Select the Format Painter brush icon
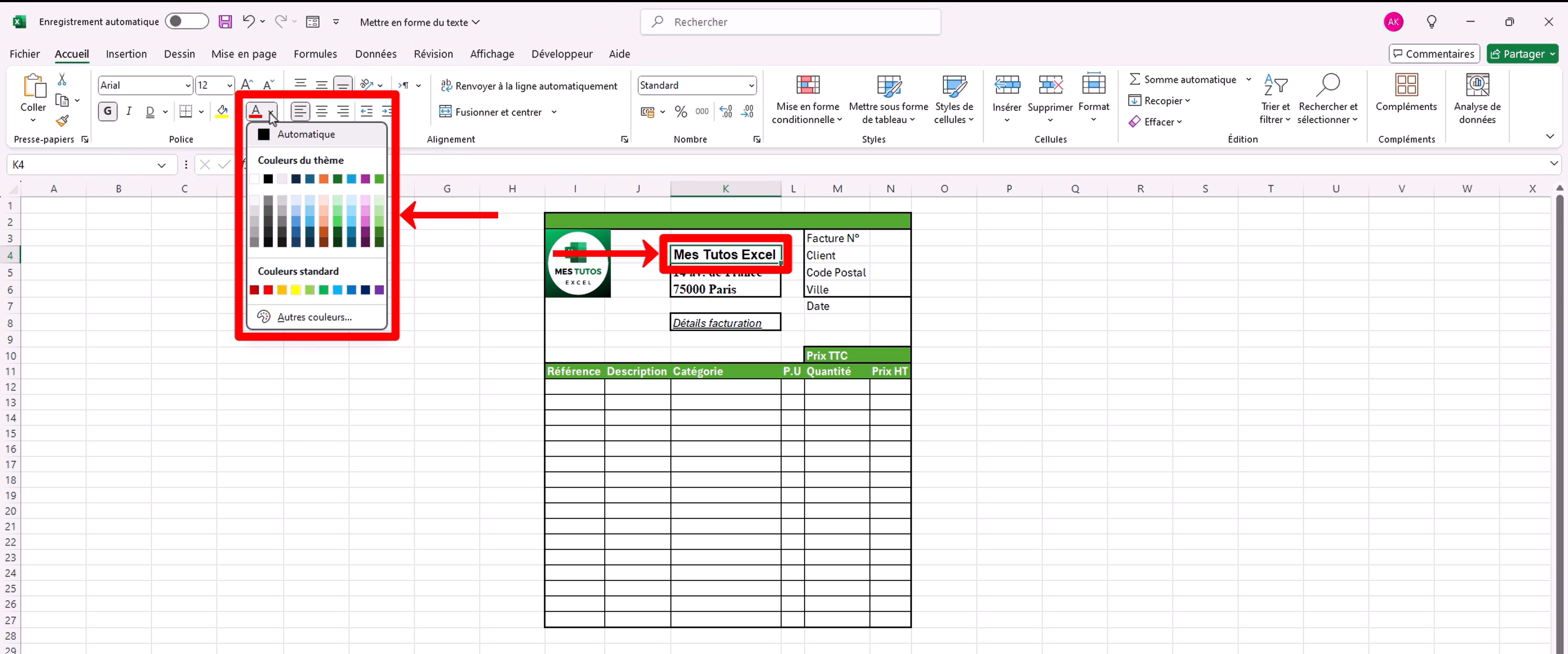Screen dimensions: 1568x654 [62, 121]
